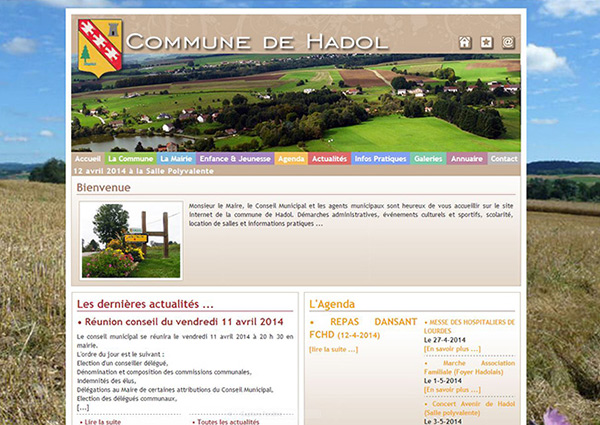This screenshot has height=425, width=600.
Task: Click the Bienvenue heading
Action: click(x=103, y=187)
